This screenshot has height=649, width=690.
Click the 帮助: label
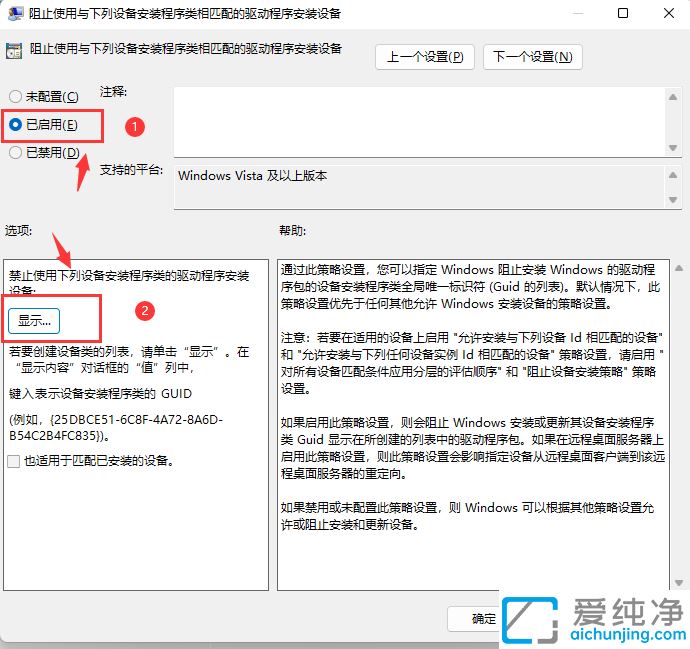point(292,231)
